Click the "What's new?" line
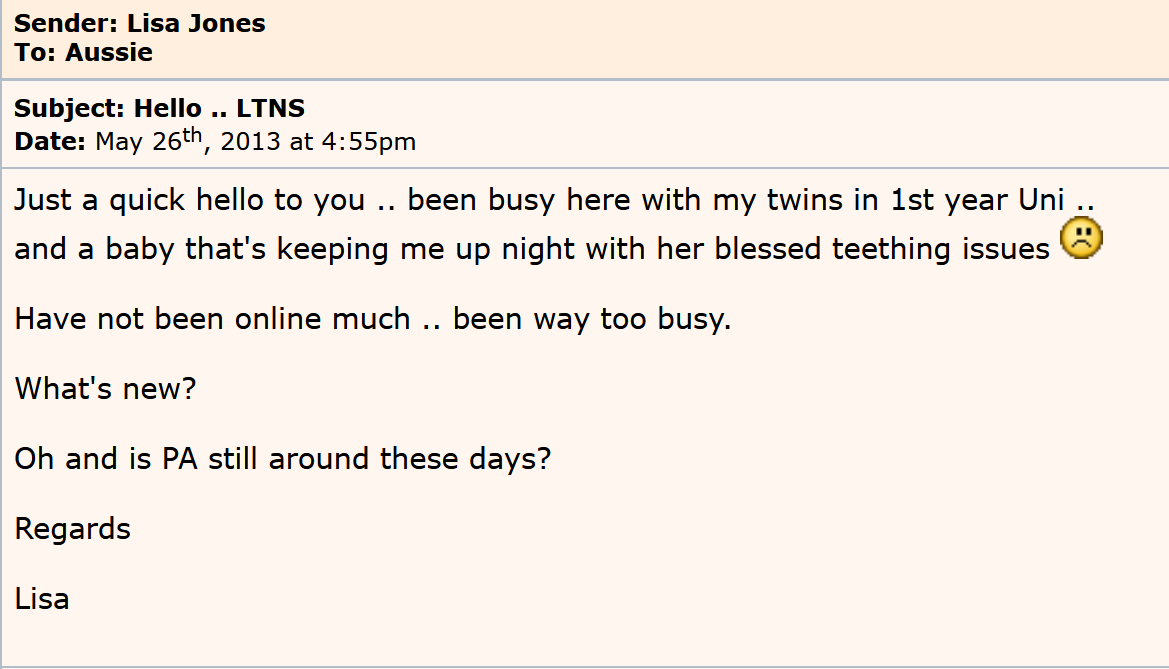 click(x=105, y=388)
